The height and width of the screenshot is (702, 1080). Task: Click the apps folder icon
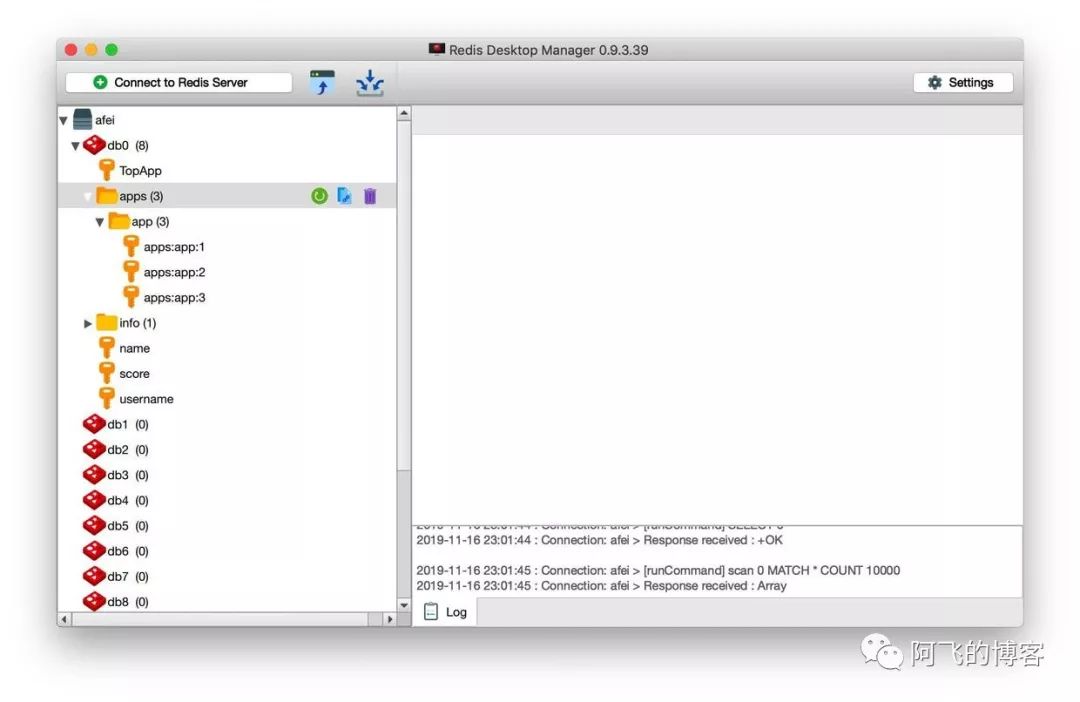coord(106,196)
